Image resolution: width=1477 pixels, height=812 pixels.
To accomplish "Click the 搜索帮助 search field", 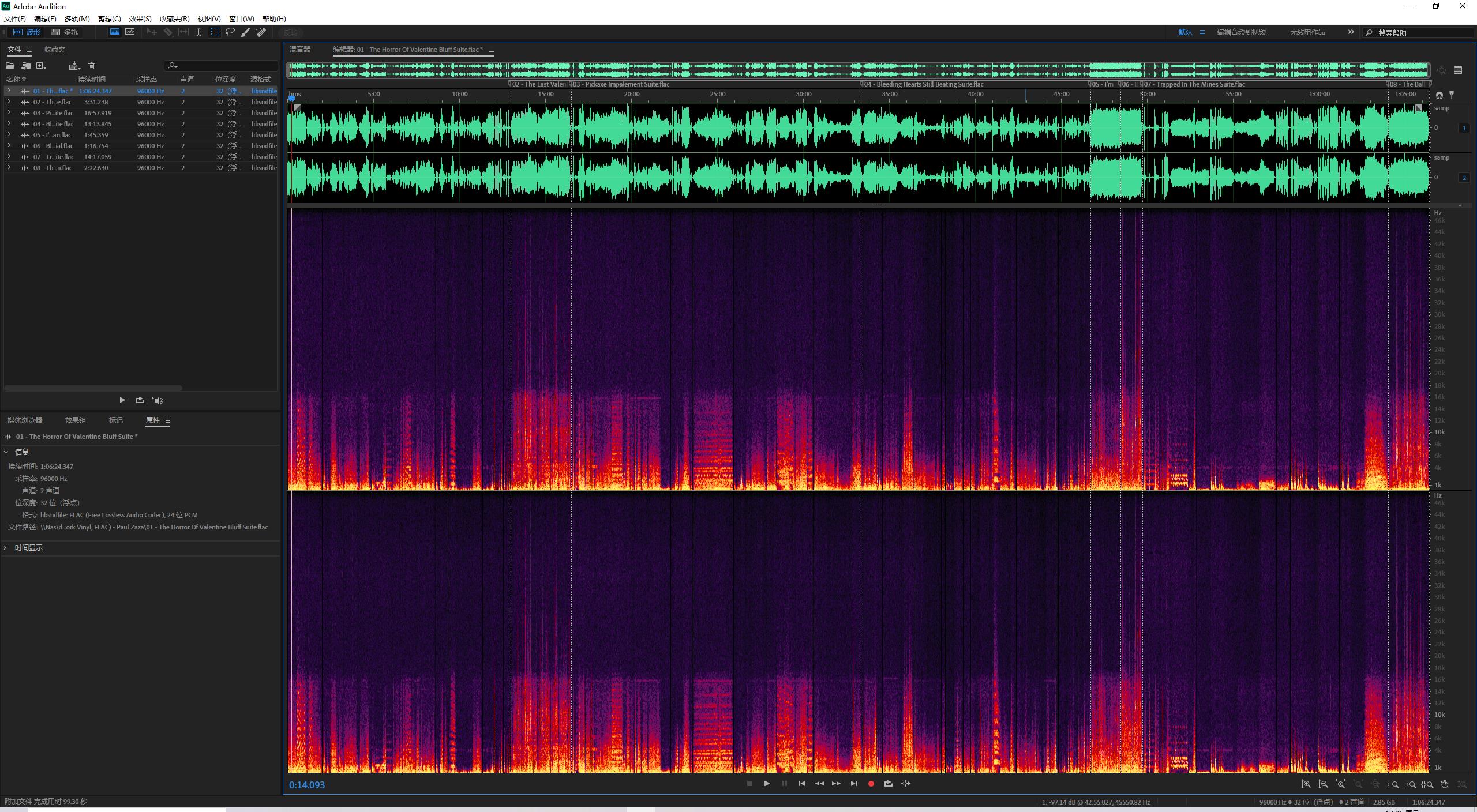I will [x=1419, y=33].
